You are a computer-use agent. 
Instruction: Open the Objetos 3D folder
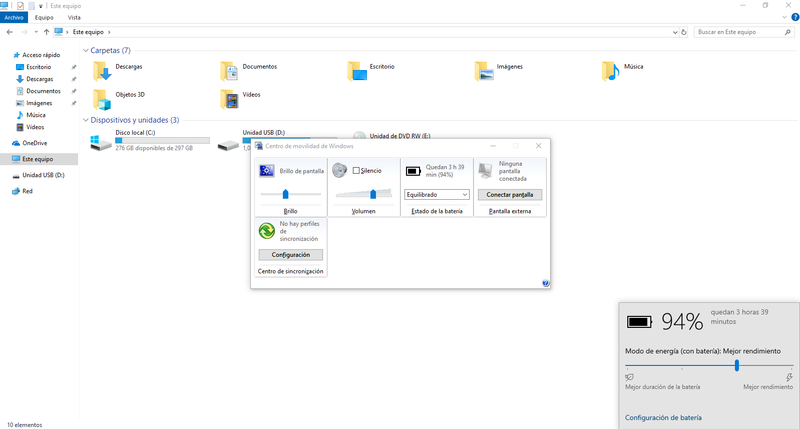coord(102,99)
